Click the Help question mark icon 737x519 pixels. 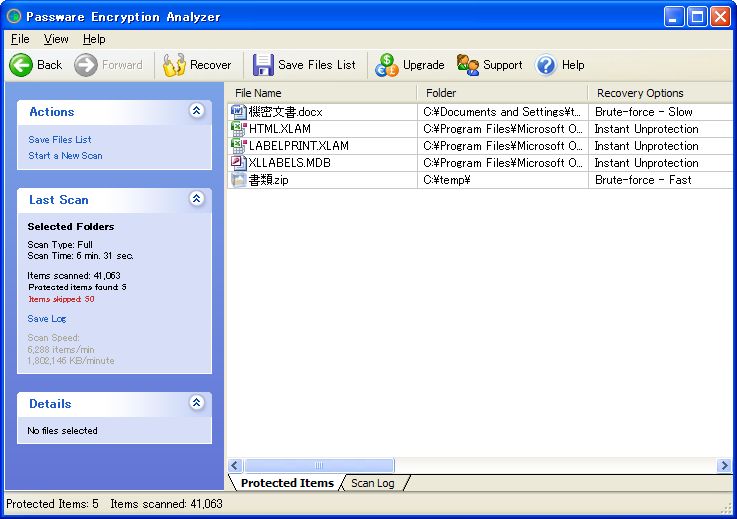[x=546, y=65]
